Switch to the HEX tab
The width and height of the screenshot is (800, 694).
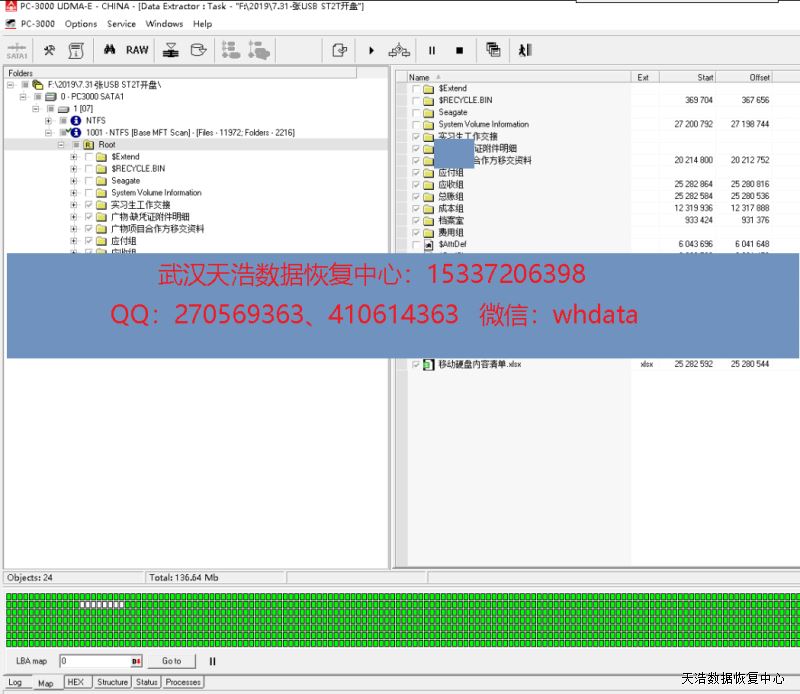75,682
